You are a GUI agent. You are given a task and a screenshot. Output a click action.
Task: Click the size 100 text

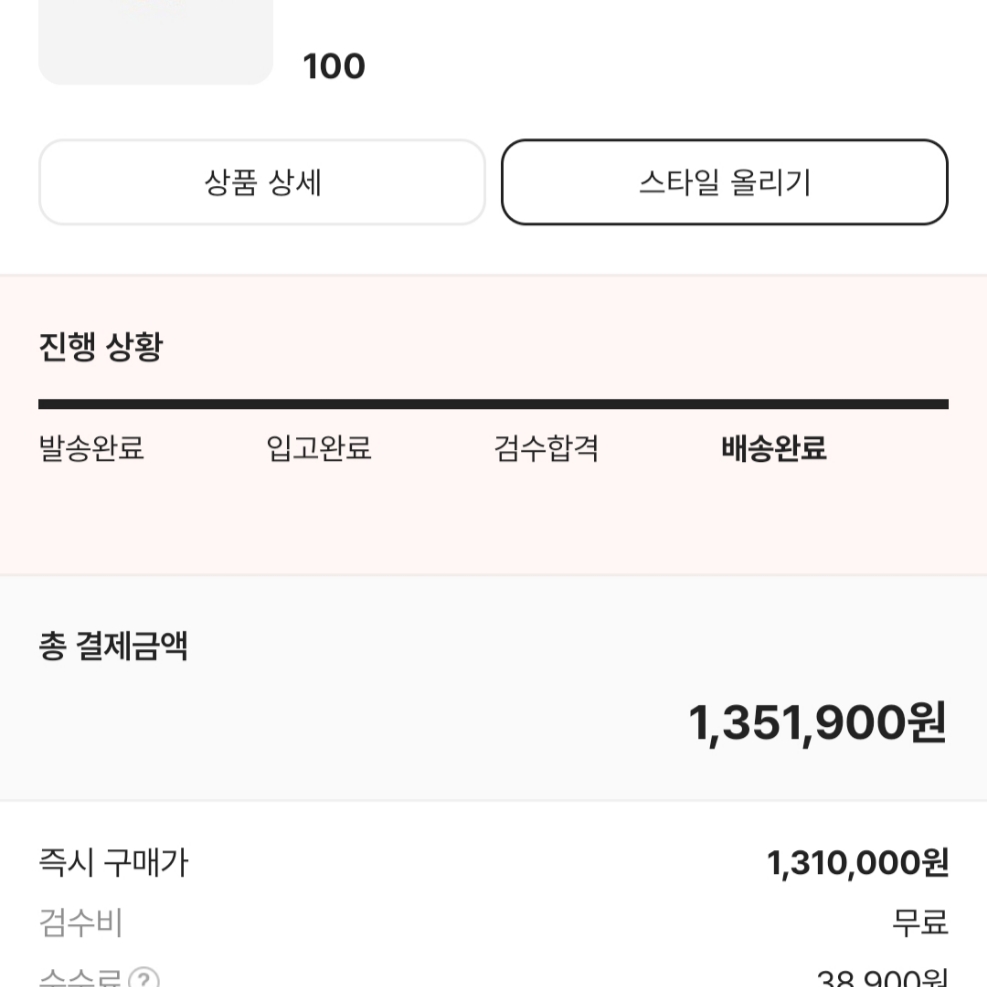coord(334,66)
